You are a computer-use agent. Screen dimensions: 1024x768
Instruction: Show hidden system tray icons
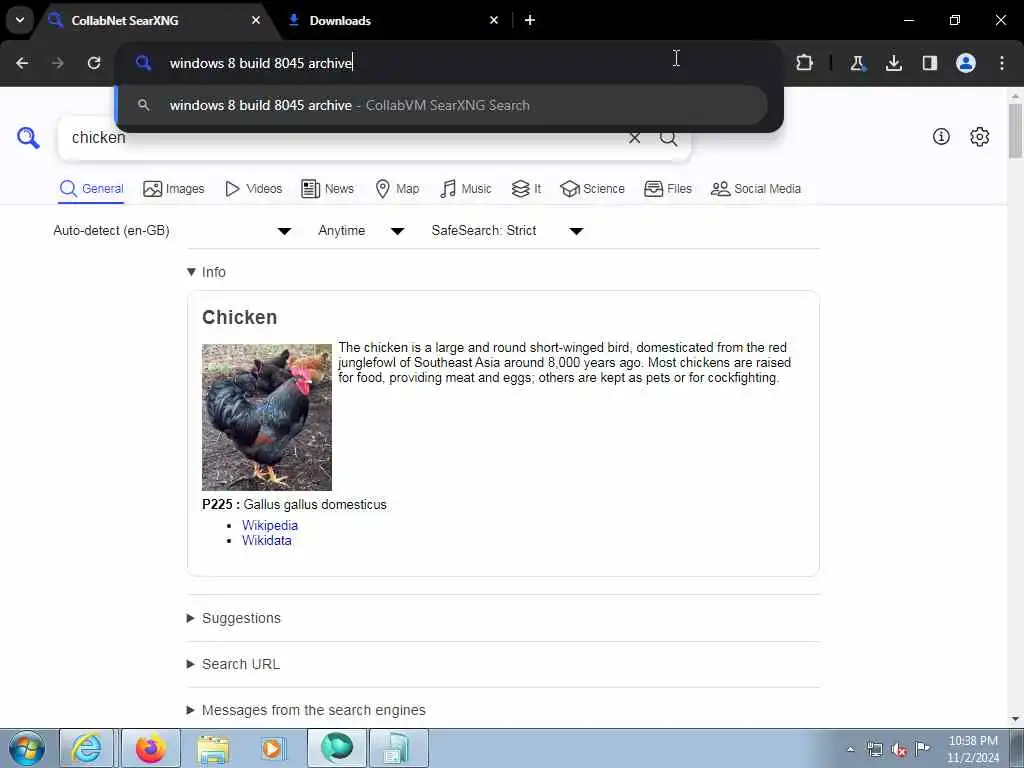850,749
